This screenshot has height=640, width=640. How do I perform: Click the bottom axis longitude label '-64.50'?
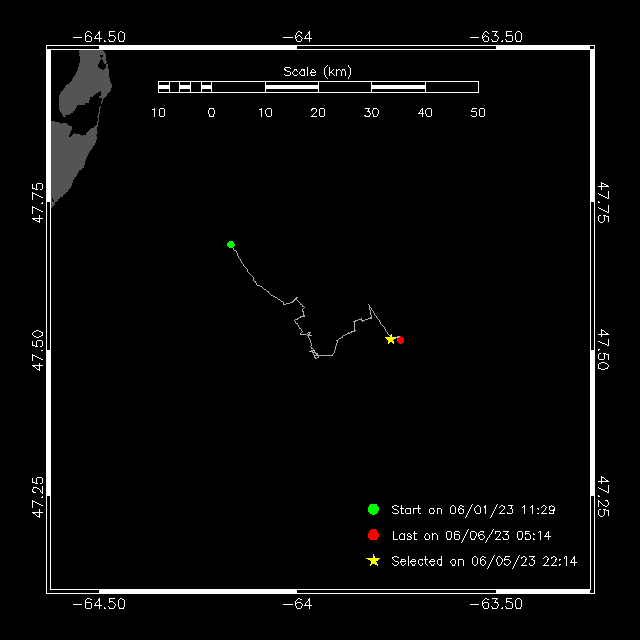click(99, 604)
